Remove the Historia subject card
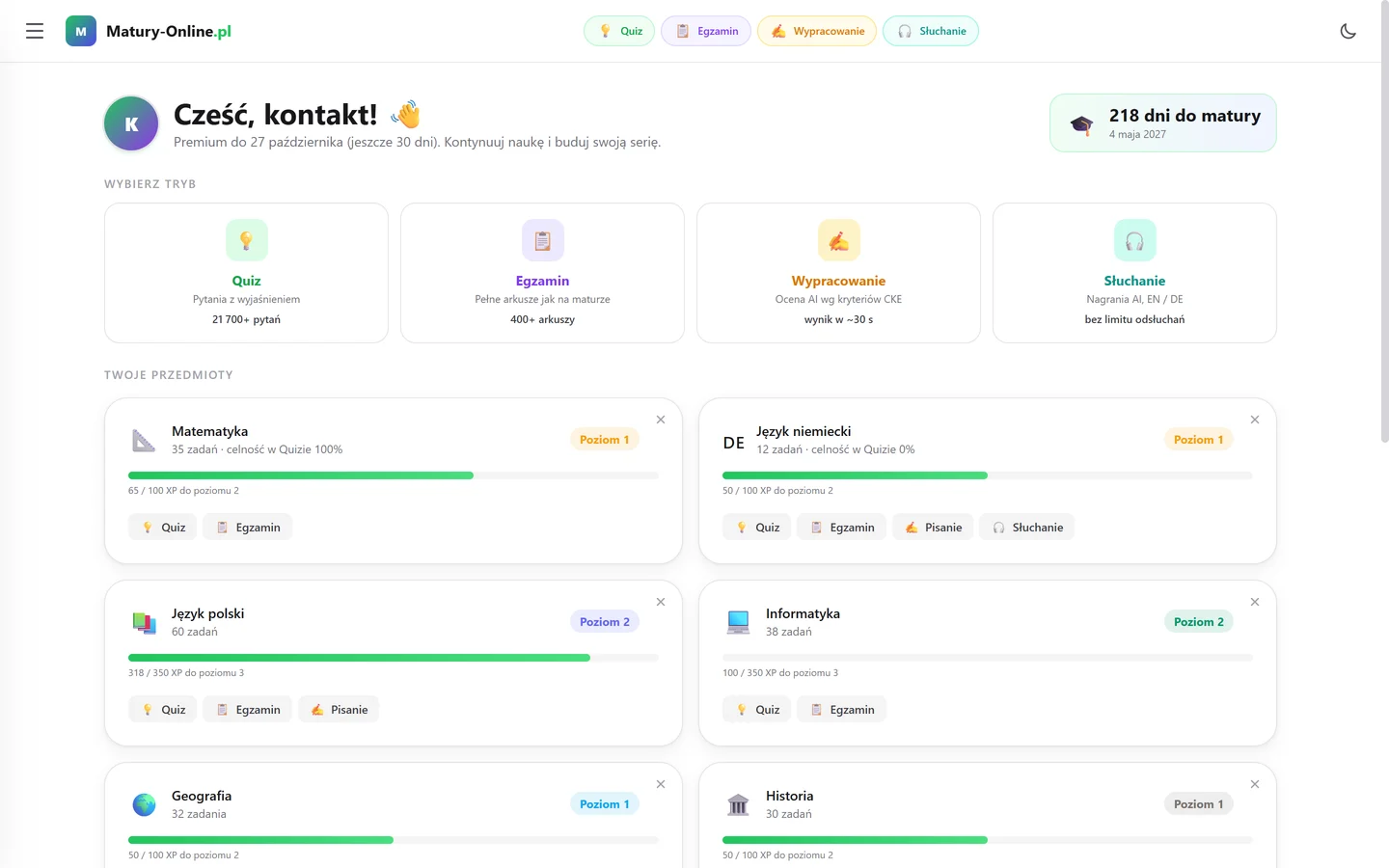The image size is (1389, 868). 1255,784
